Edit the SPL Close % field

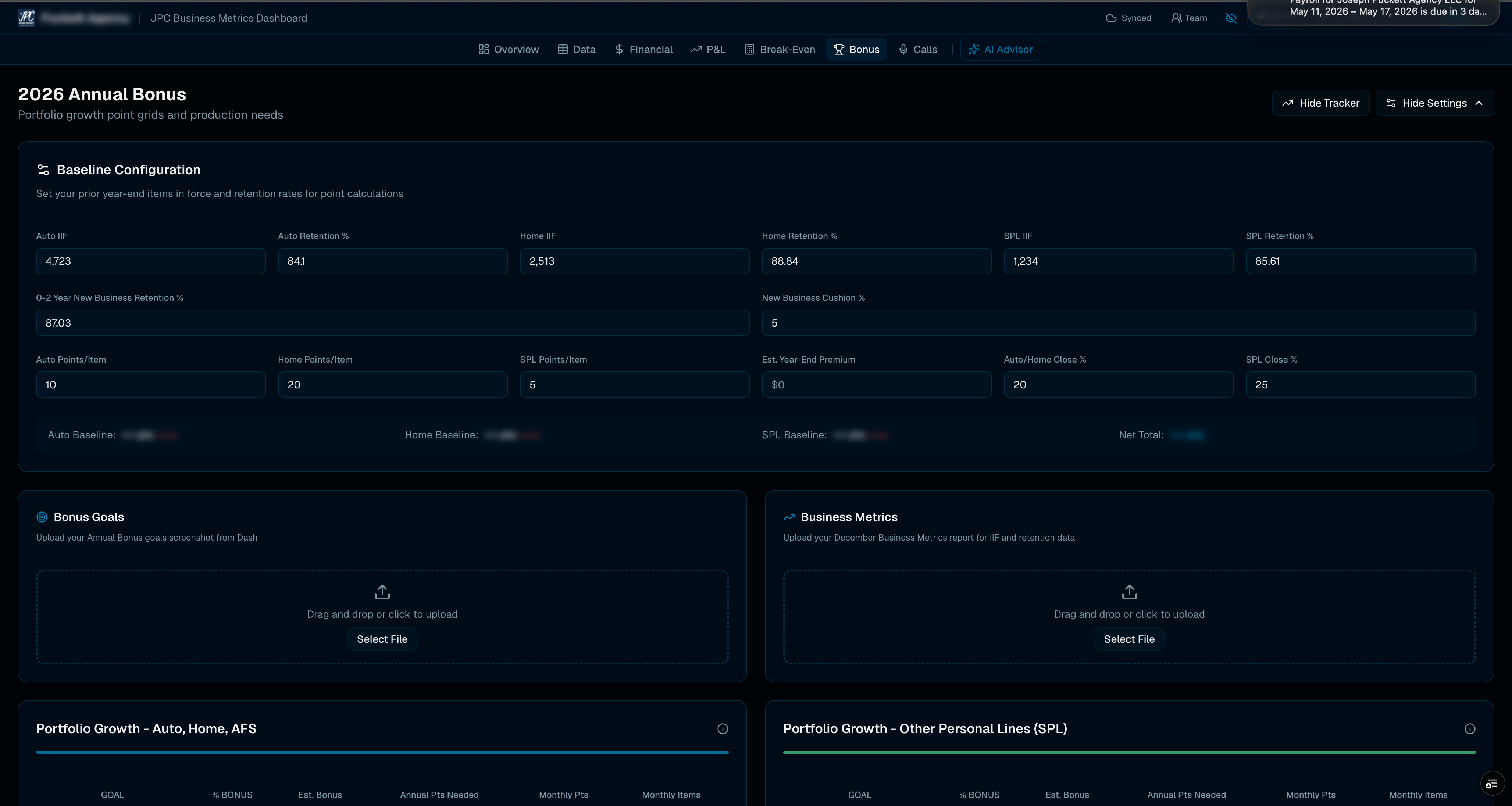[x=1361, y=385]
